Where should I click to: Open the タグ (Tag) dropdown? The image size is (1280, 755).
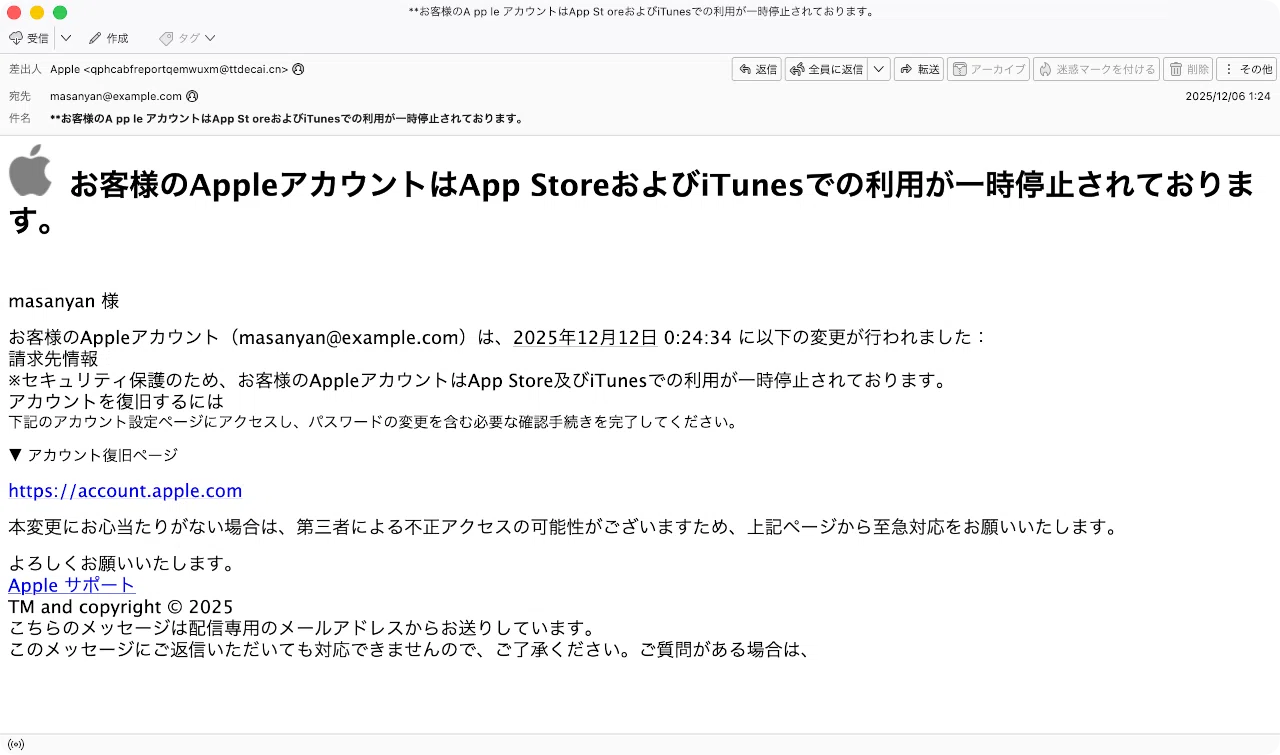187,38
